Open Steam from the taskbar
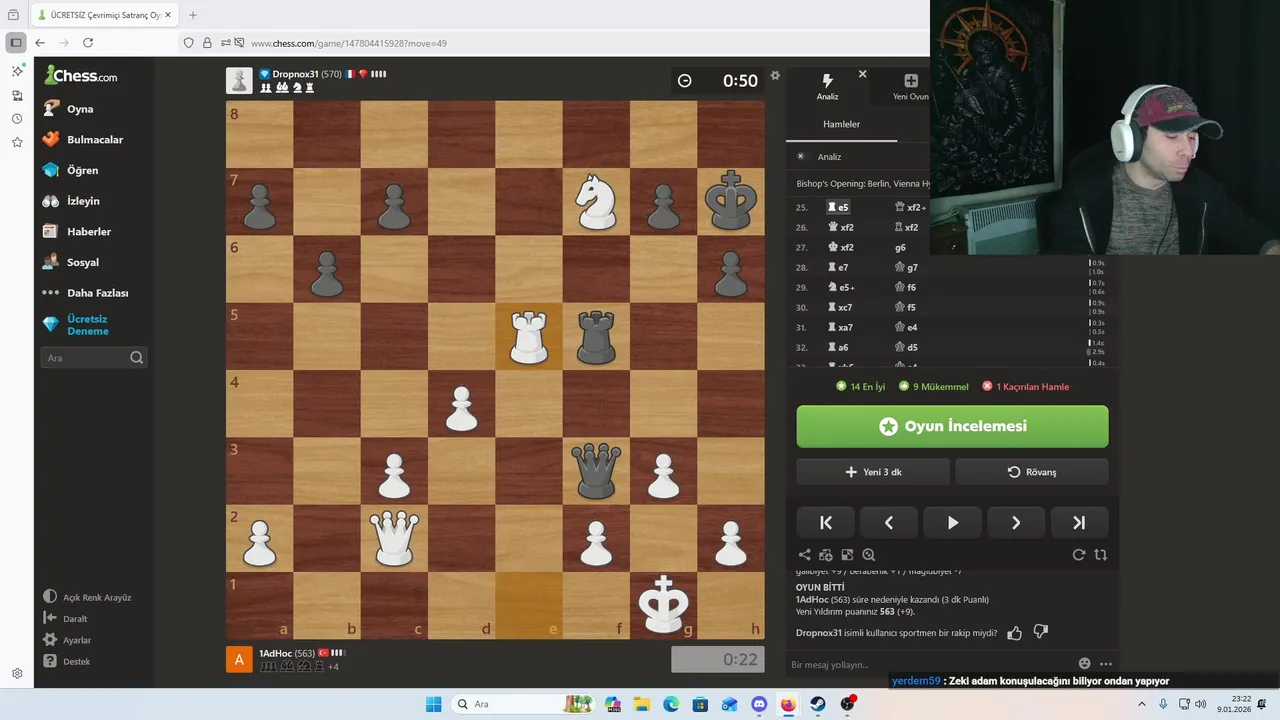 pos(818,704)
